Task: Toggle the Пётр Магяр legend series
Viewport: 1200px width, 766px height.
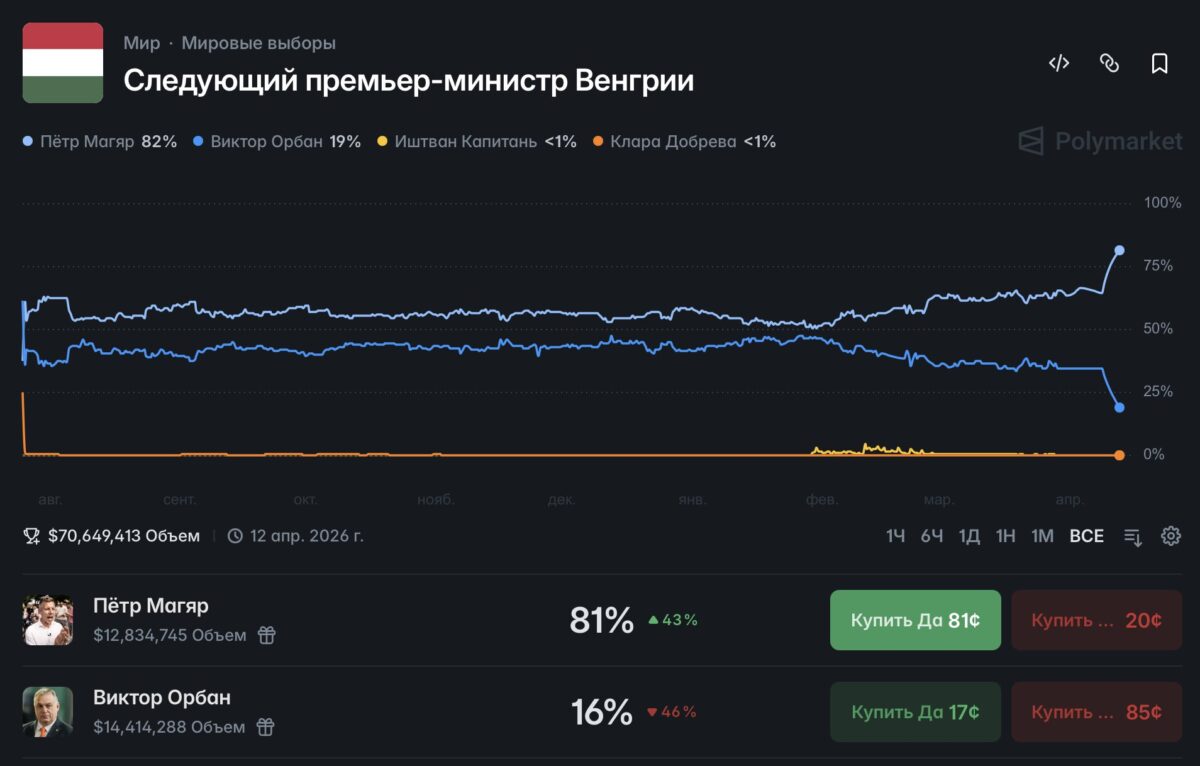Action: click(99, 142)
